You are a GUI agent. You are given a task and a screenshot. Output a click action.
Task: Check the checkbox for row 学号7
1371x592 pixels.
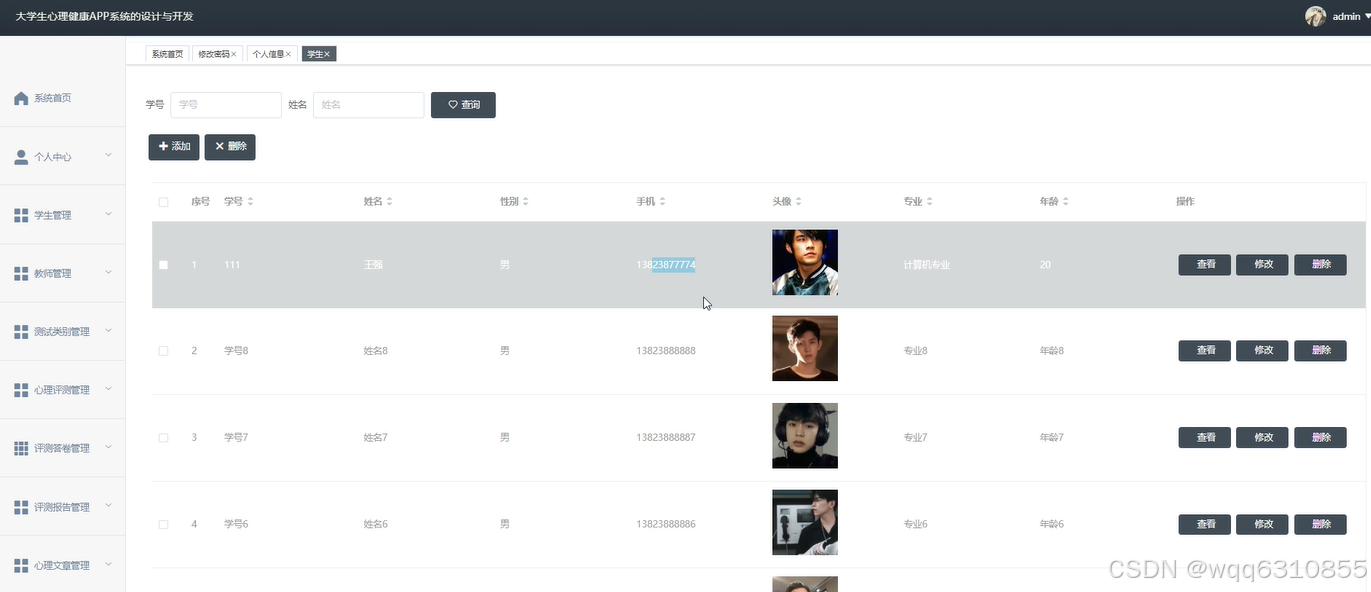coord(164,438)
